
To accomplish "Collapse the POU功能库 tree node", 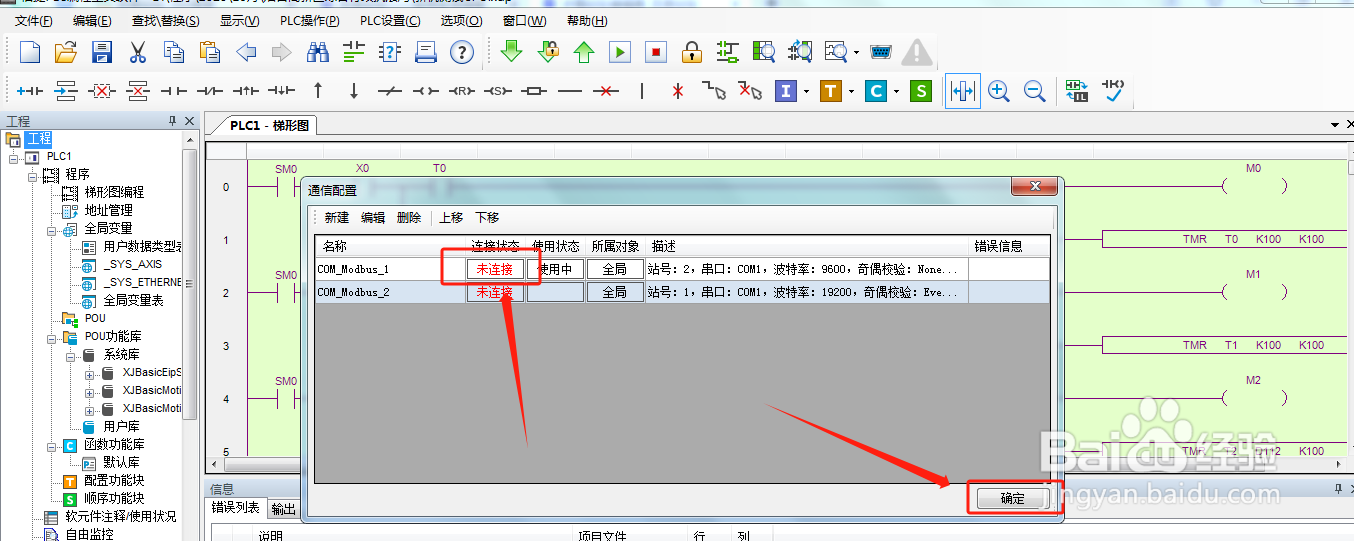I will [50, 337].
